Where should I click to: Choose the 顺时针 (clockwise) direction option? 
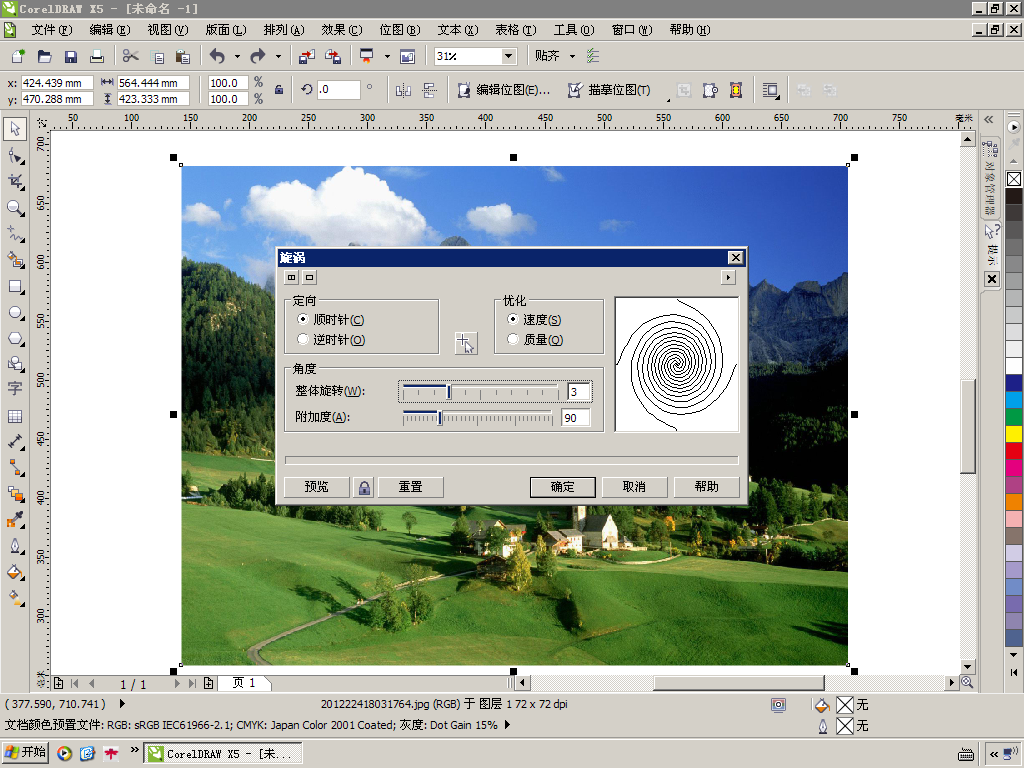330,319
